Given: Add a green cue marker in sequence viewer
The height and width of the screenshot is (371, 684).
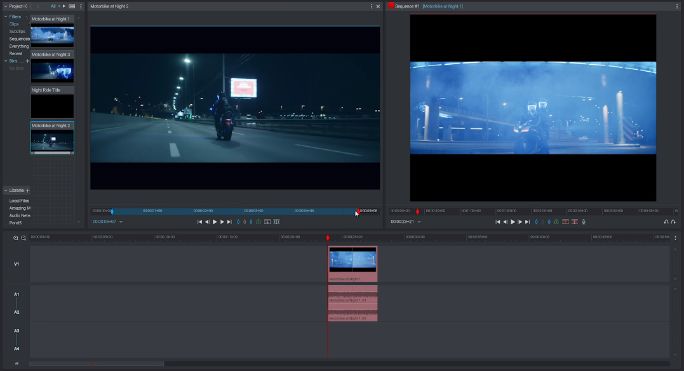Looking at the screenshot, I should pyautogui.click(x=556, y=222).
